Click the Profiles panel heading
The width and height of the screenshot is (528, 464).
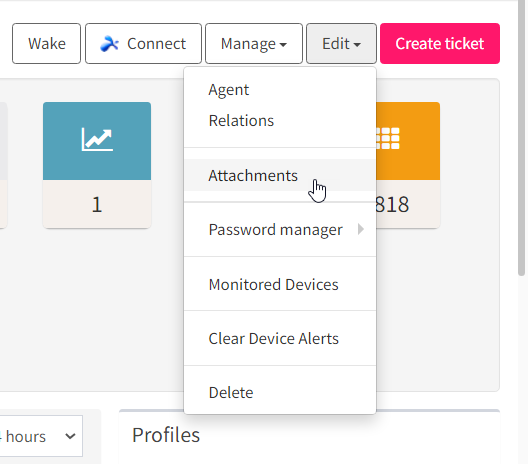coord(166,435)
